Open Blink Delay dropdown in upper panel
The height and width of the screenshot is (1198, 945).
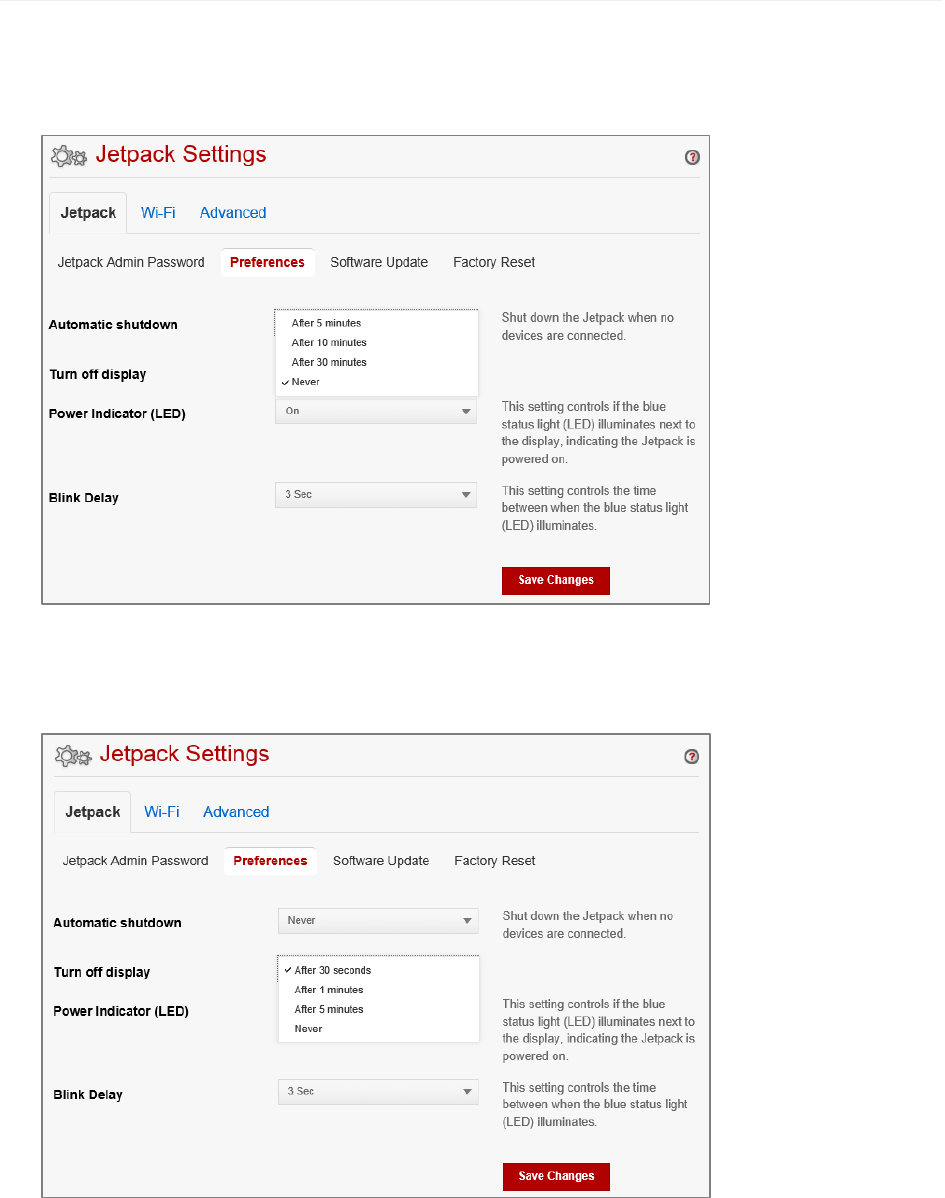(x=376, y=495)
